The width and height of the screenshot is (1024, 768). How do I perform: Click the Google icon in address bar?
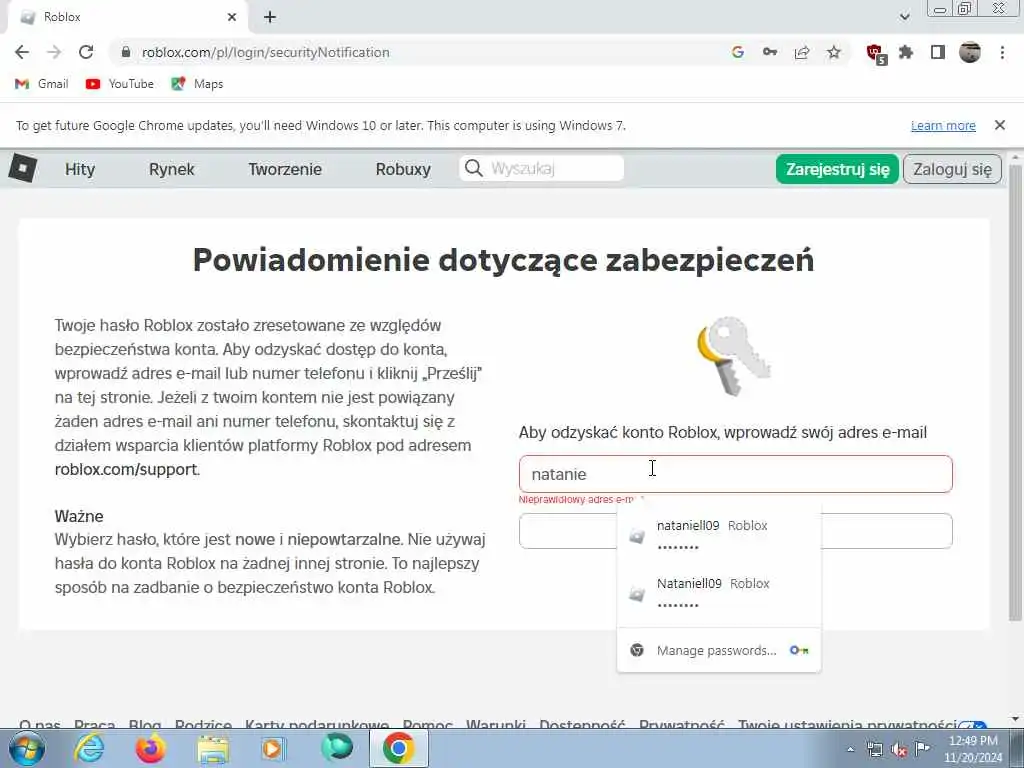(x=738, y=52)
